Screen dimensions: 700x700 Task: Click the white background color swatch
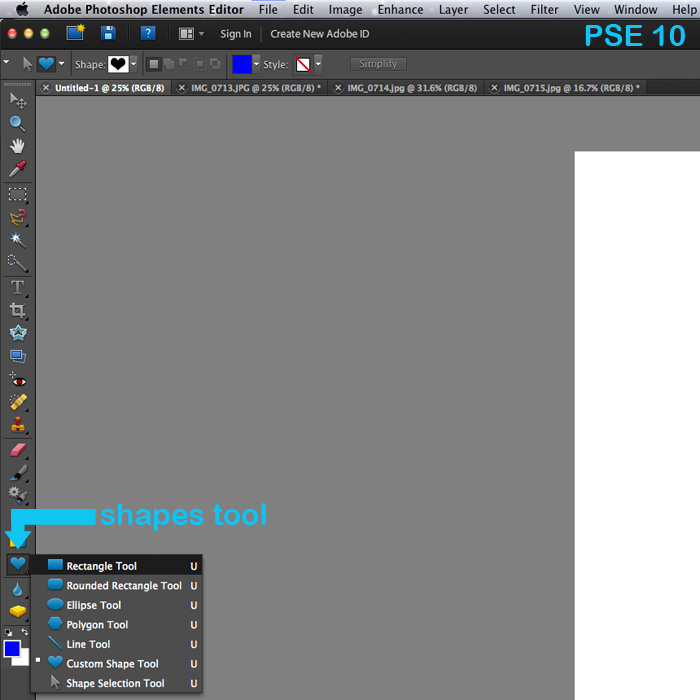pos(24,661)
